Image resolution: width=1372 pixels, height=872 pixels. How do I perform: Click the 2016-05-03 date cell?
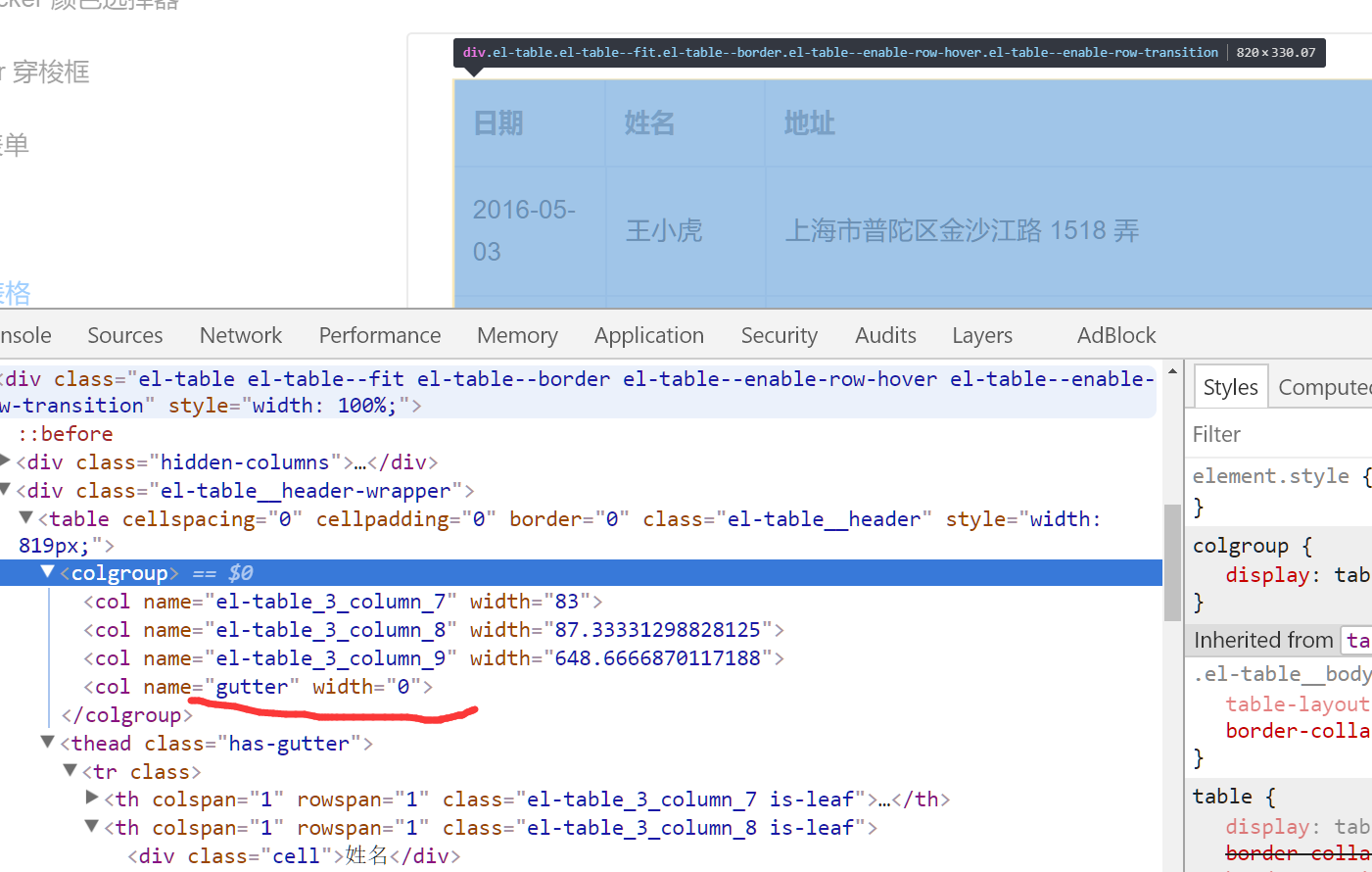coord(530,230)
